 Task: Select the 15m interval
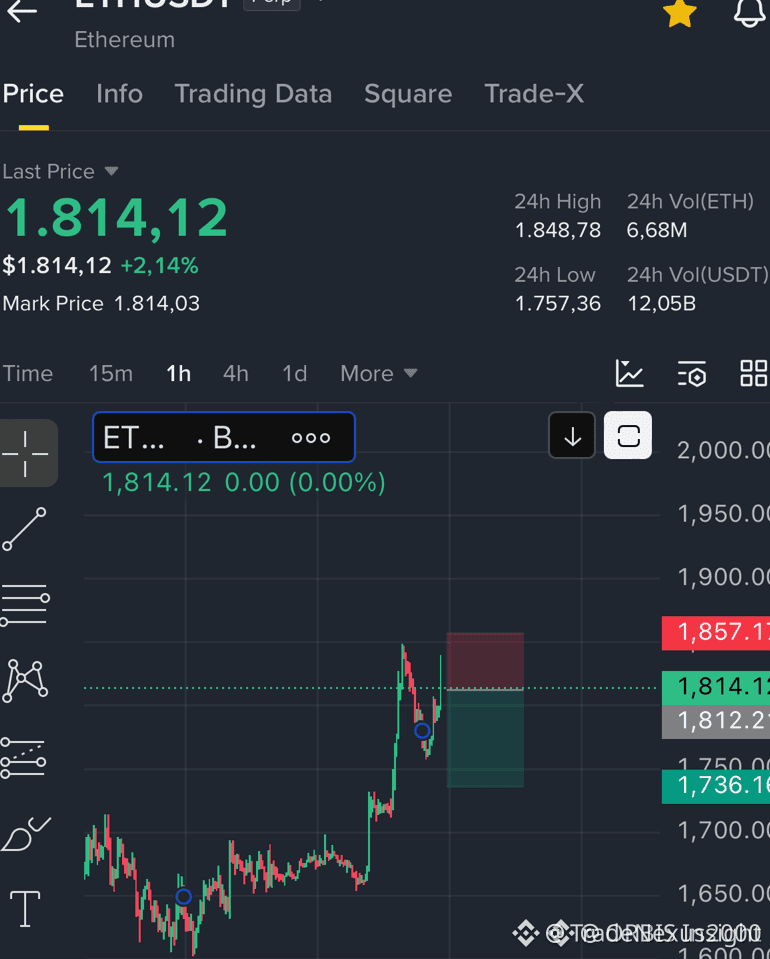tap(111, 374)
